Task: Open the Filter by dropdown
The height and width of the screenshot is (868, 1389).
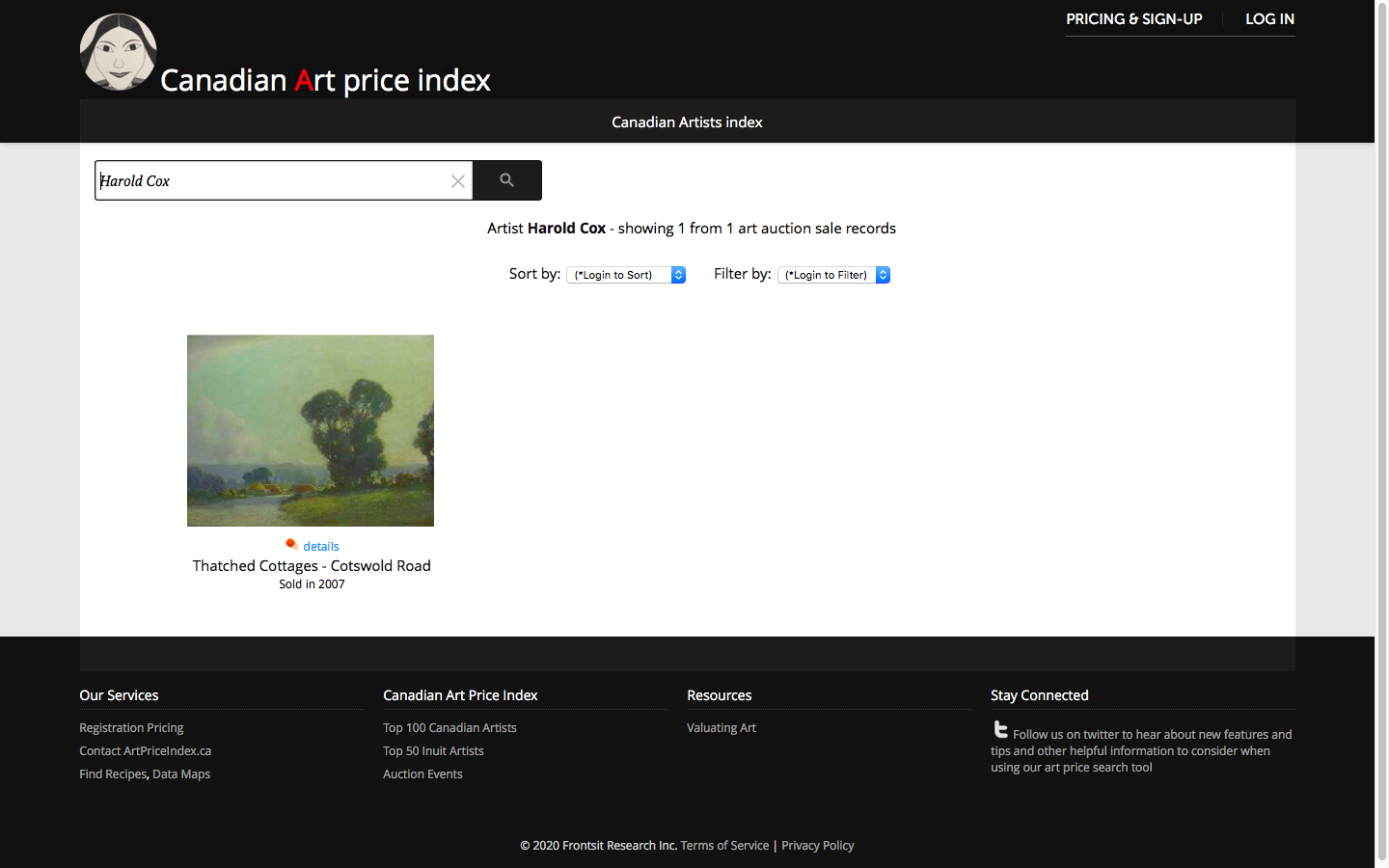Action: tap(833, 275)
